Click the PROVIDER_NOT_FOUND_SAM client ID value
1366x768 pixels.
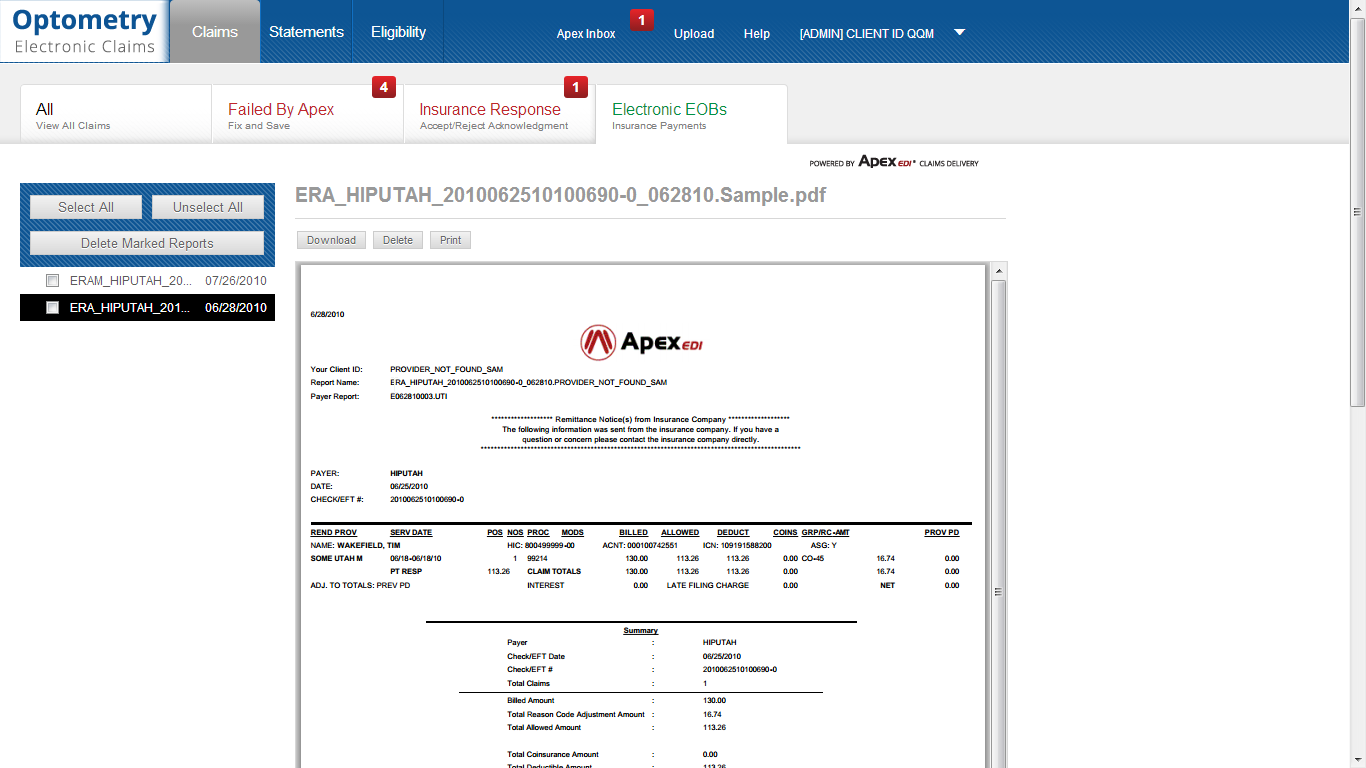pos(446,369)
